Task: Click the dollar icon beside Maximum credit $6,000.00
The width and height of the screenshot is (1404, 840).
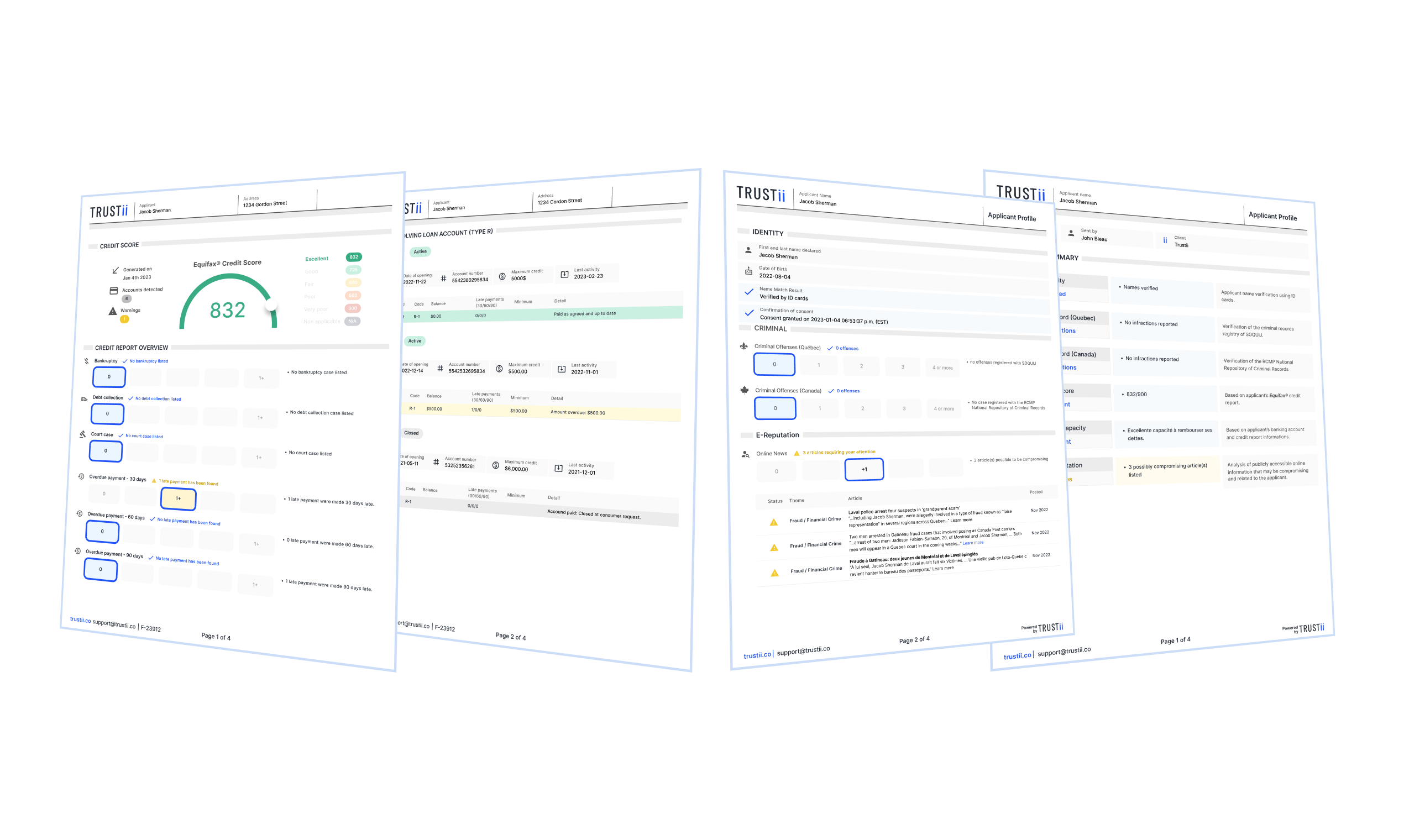Action: (x=495, y=465)
